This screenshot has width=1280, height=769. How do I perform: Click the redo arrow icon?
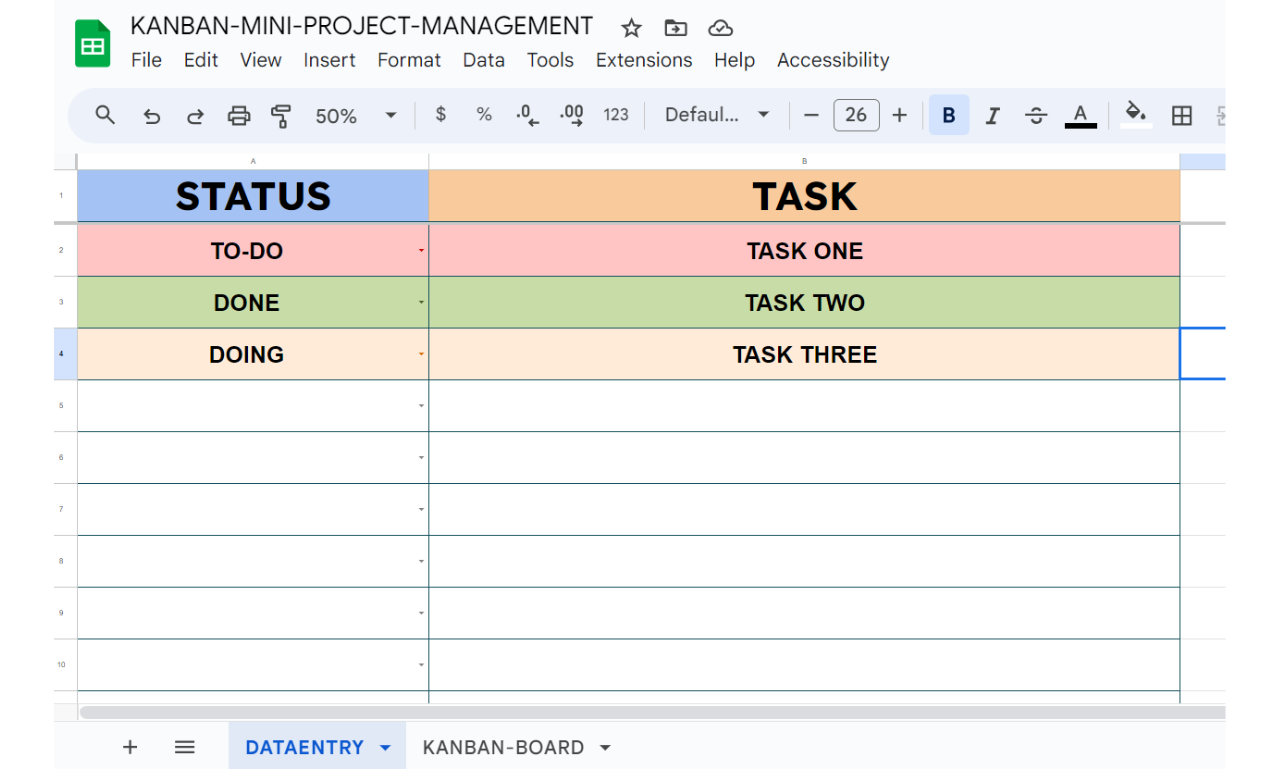point(195,116)
